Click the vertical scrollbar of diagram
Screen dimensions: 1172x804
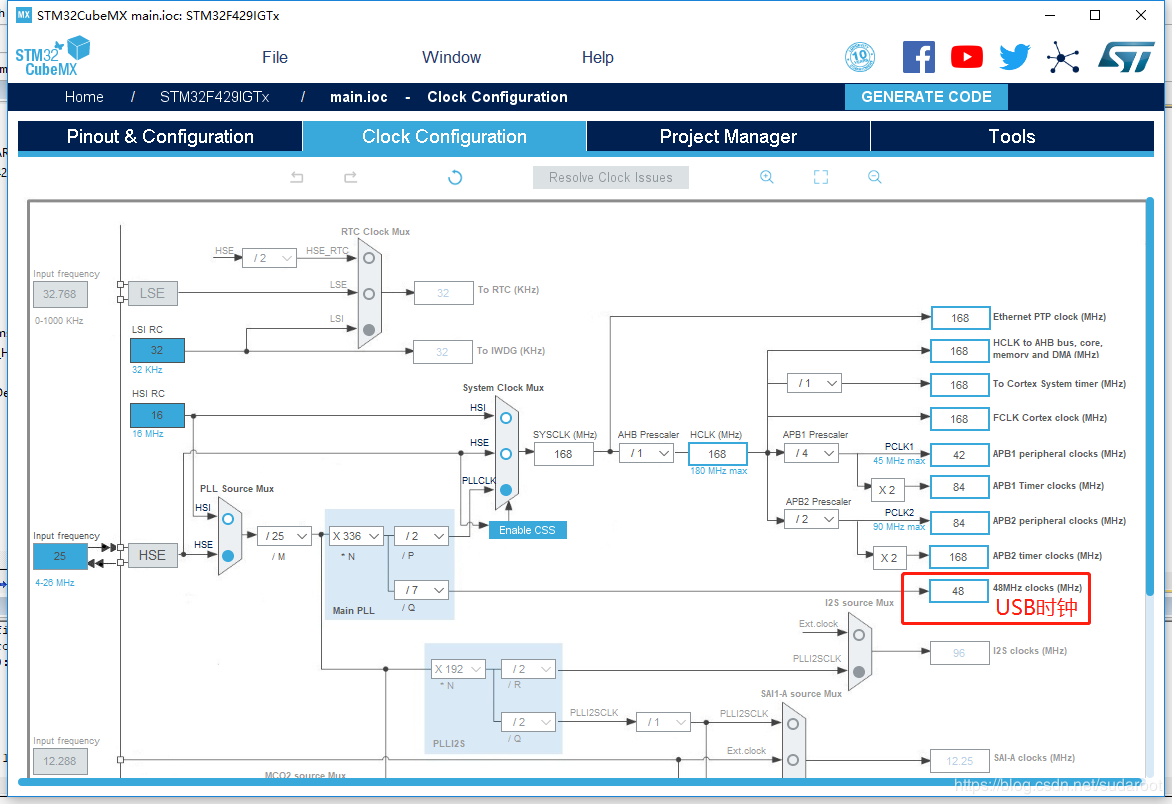pyautogui.click(x=1150, y=398)
